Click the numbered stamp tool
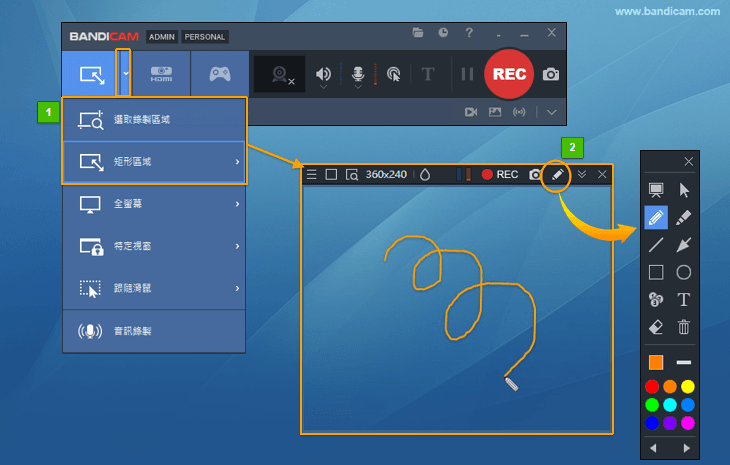This screenshot has height=465, width=730. pyautogui.click(x=656, y=299)
